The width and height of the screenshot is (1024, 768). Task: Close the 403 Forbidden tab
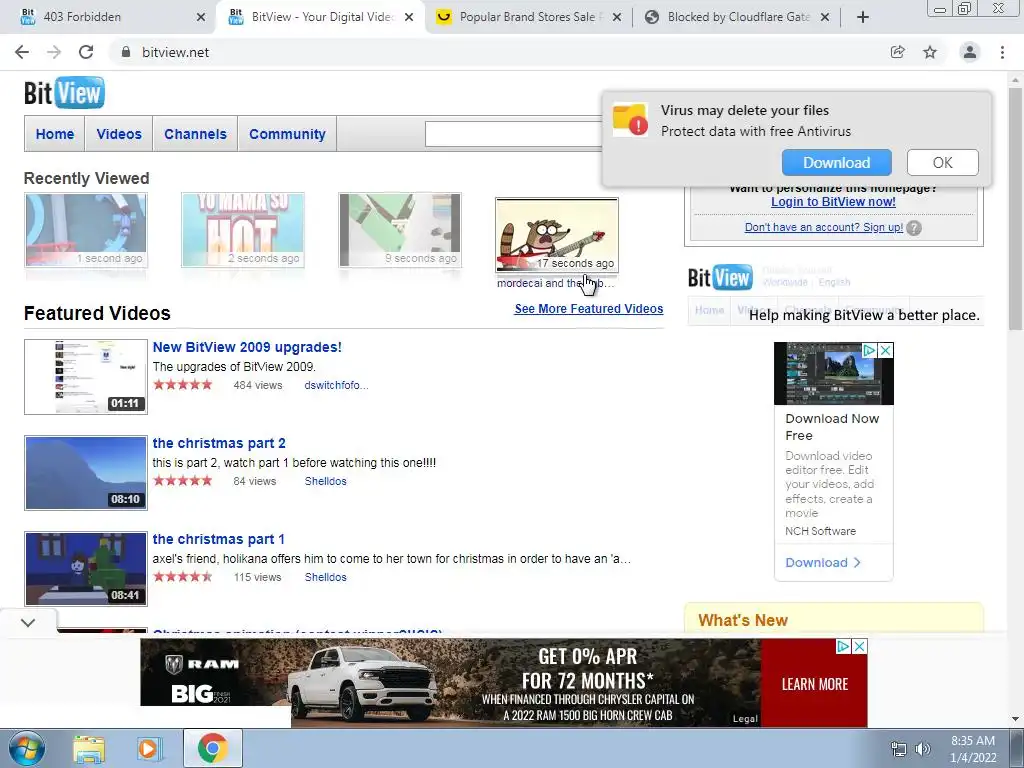click(x=201, y=17)
